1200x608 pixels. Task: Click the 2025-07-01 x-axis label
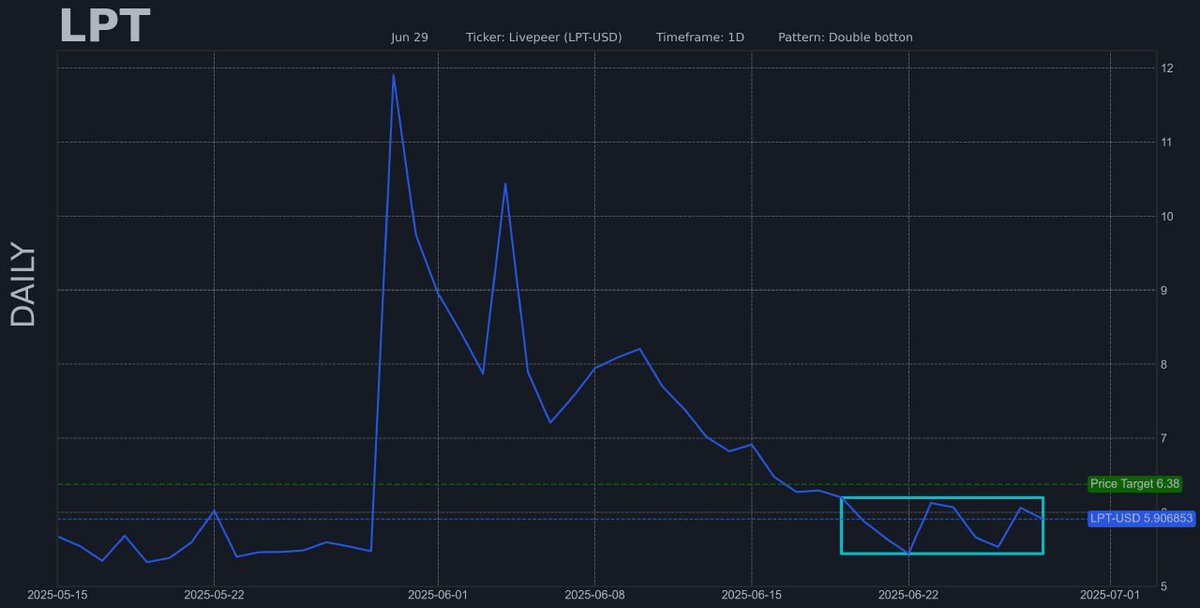point(1110,594)
